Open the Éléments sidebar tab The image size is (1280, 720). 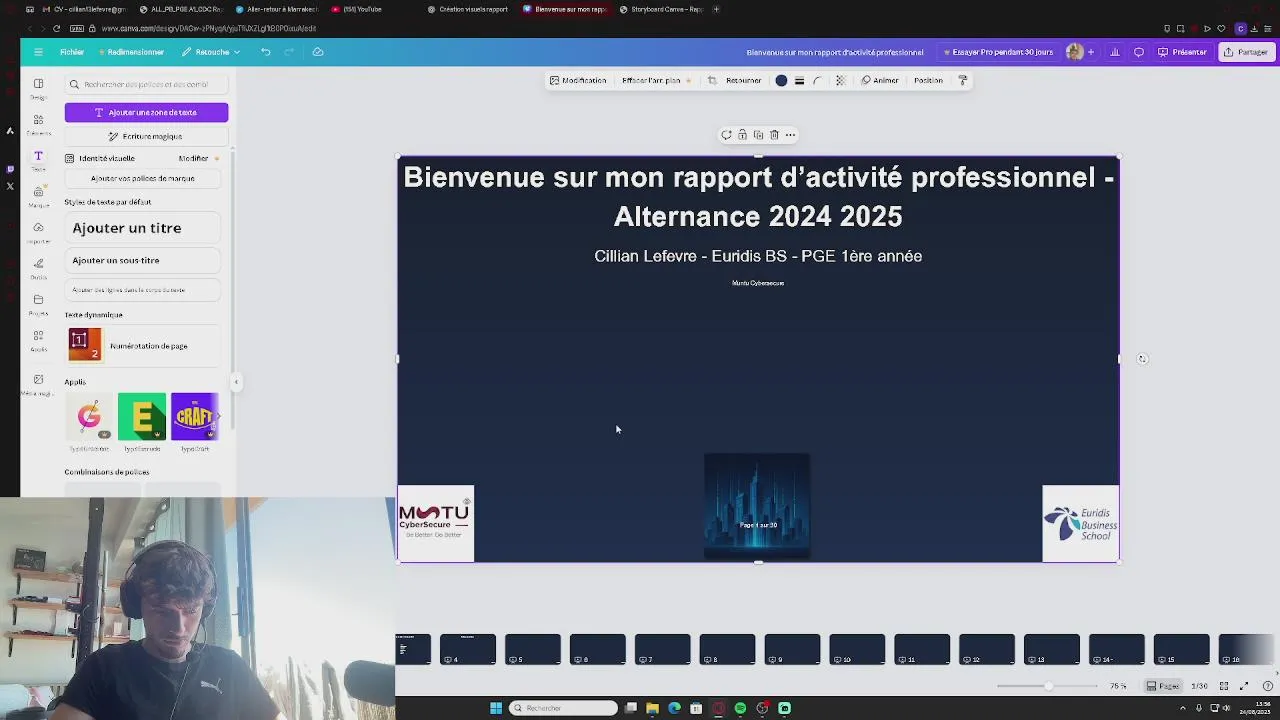[x=38, y=124]
